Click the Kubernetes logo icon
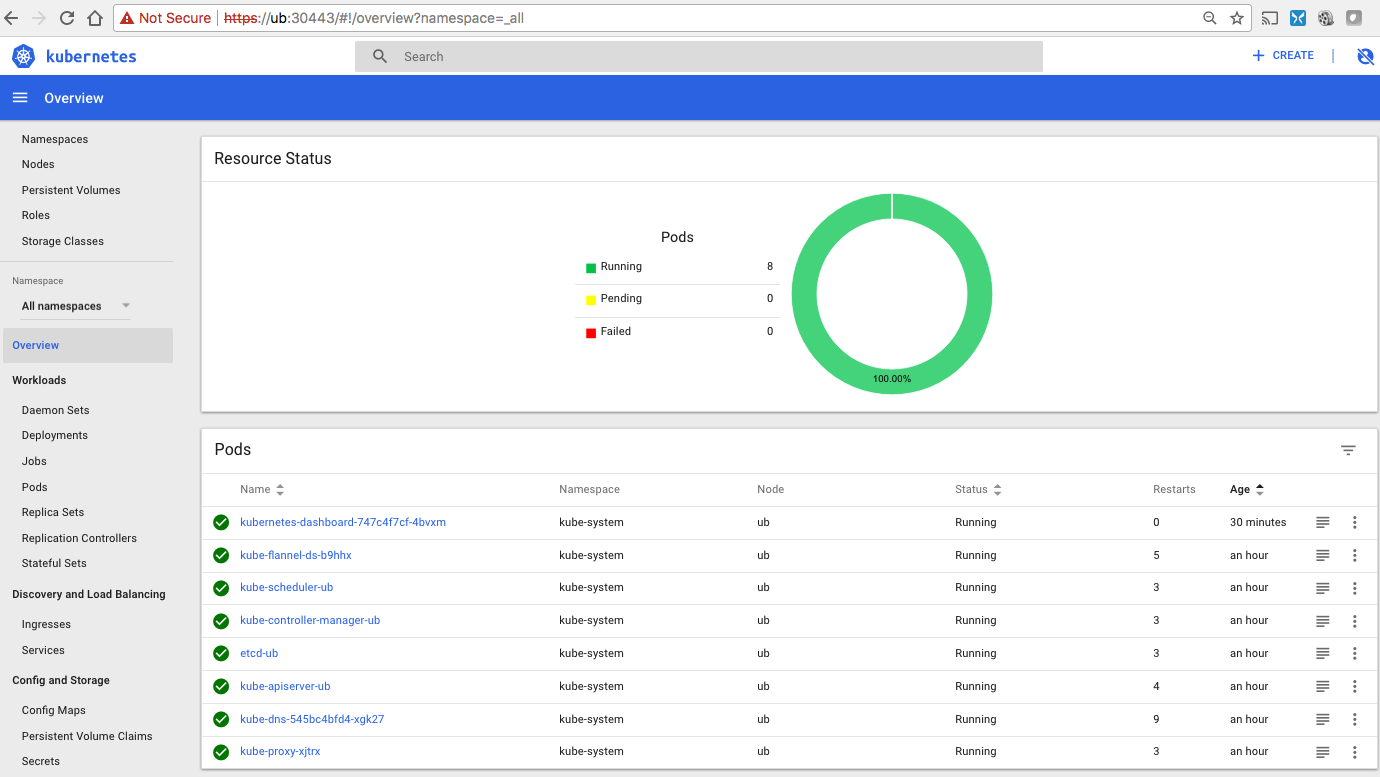This screenshot has width=1380, height=777. pos(23,56)
